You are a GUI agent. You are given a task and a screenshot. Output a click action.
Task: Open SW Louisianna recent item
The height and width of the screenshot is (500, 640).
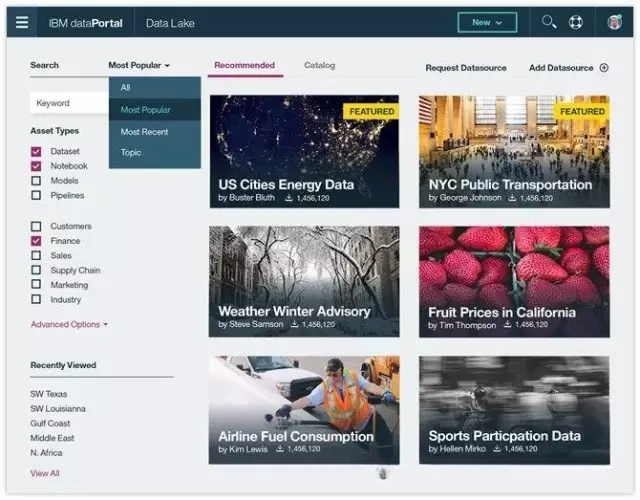point(58,409)
